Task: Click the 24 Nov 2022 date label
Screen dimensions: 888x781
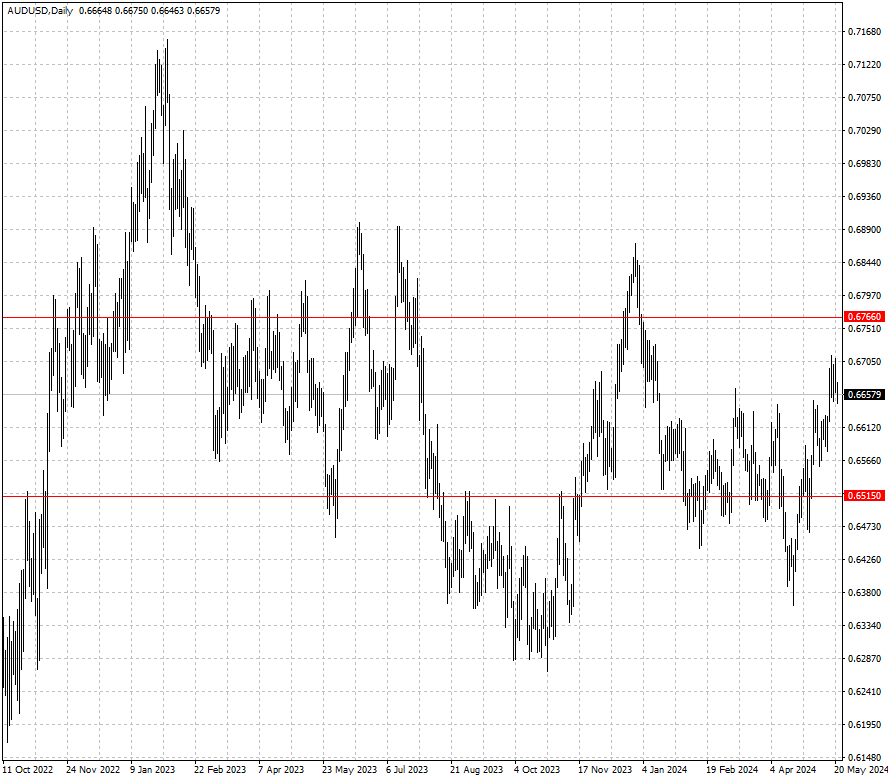Action: pyautogui.click(x=93, y=770)
